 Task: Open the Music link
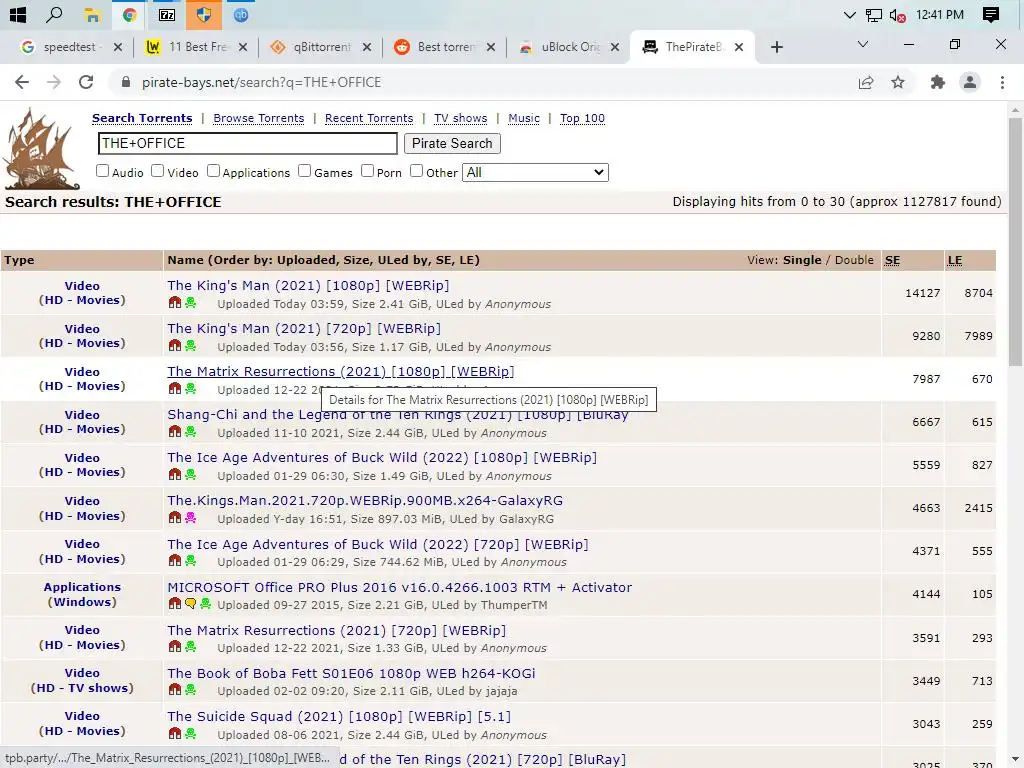click(x=524, y=118)
